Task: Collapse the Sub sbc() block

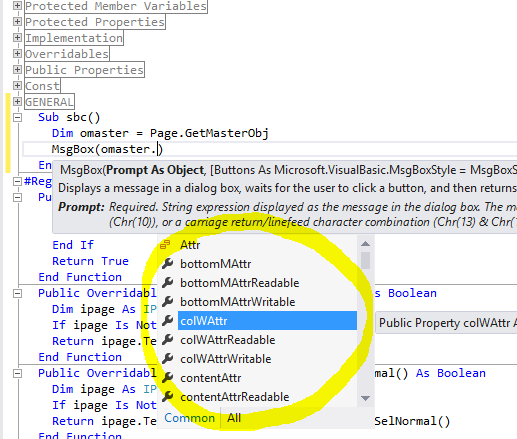Action: [x=17, y=117]
